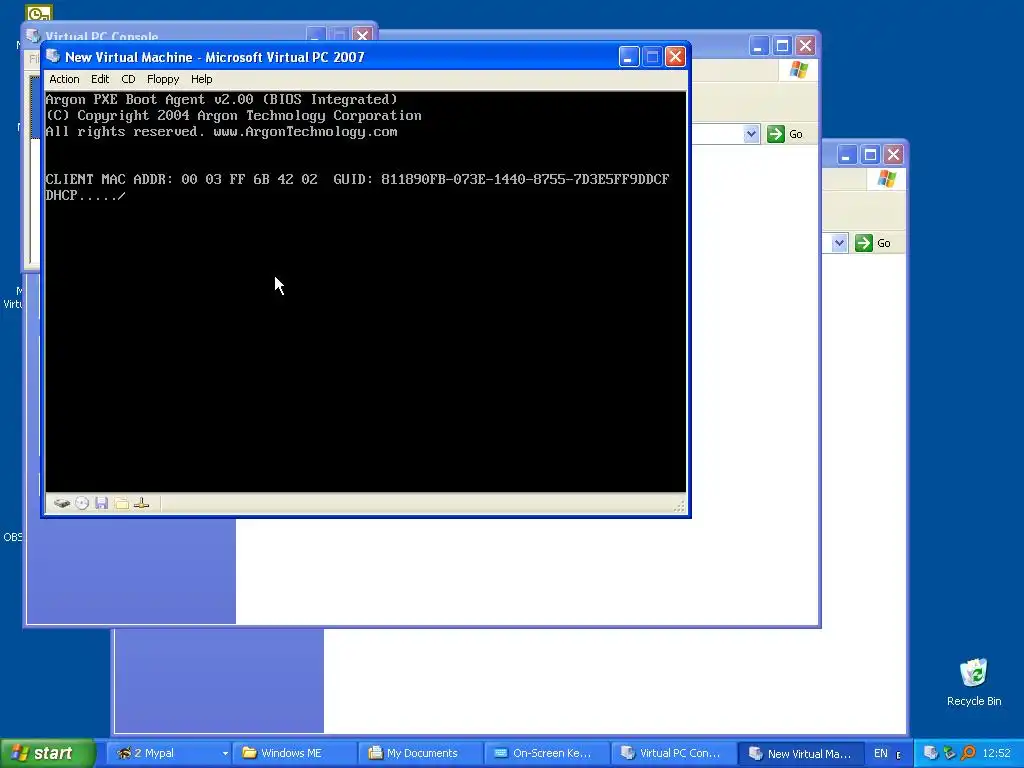Click the 12:52 system clock

click(996, 753)
